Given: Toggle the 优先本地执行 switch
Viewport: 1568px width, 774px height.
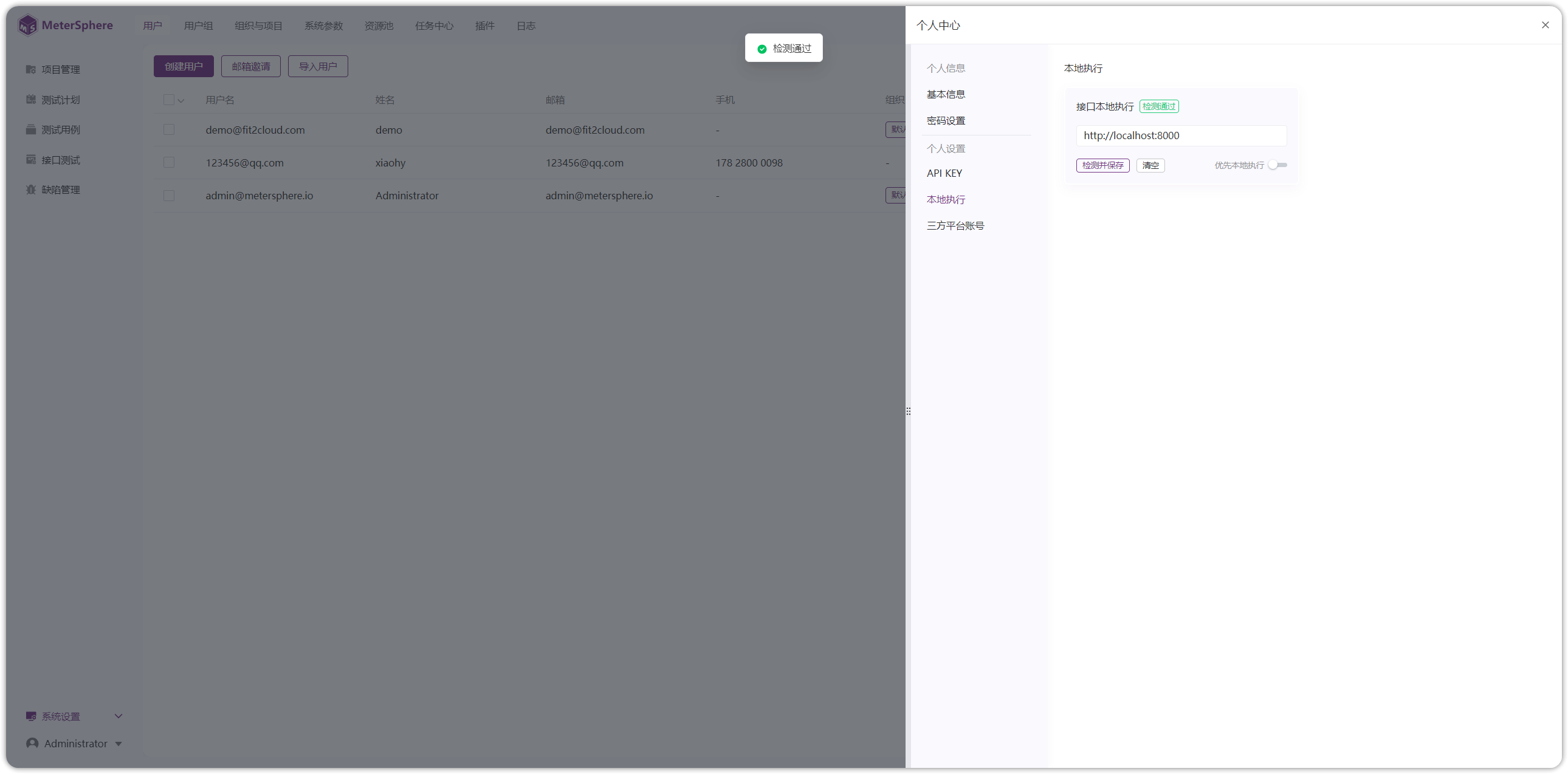Looking at the screenshot, I should click(1277, 165).
